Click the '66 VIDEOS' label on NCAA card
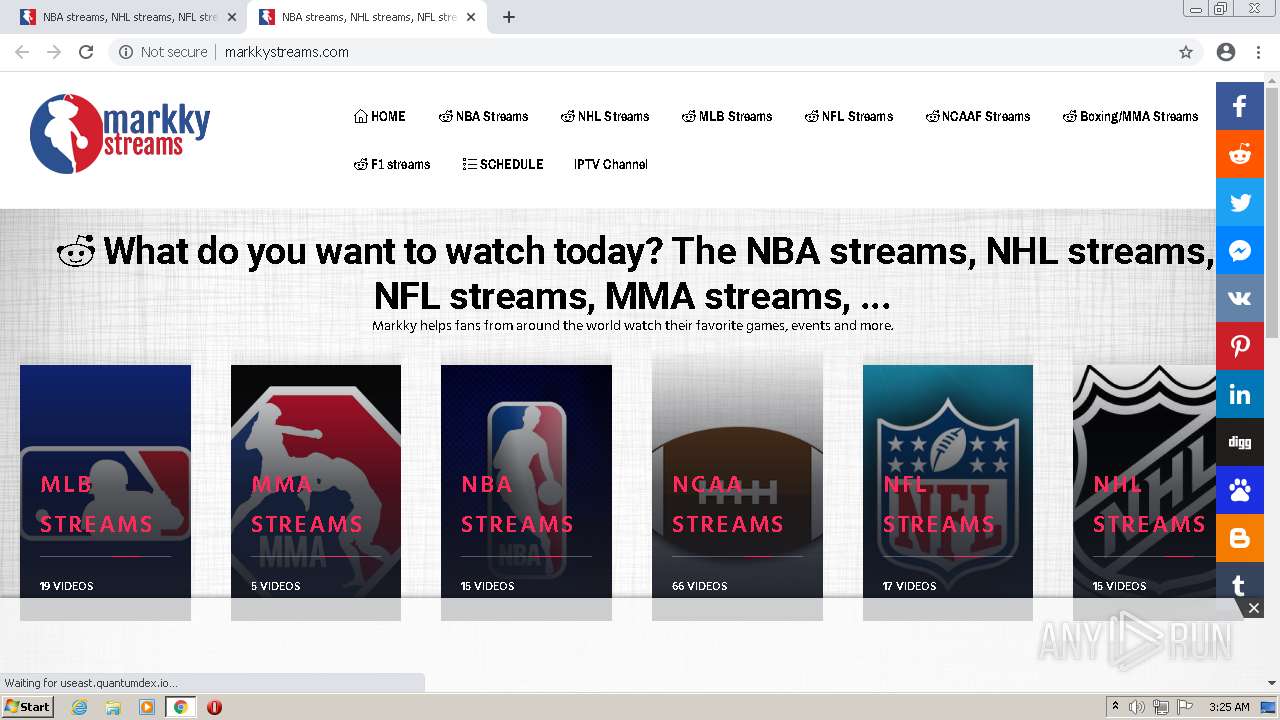Image resolution: width=1280 pixels, height=720 pixels. 700,586
